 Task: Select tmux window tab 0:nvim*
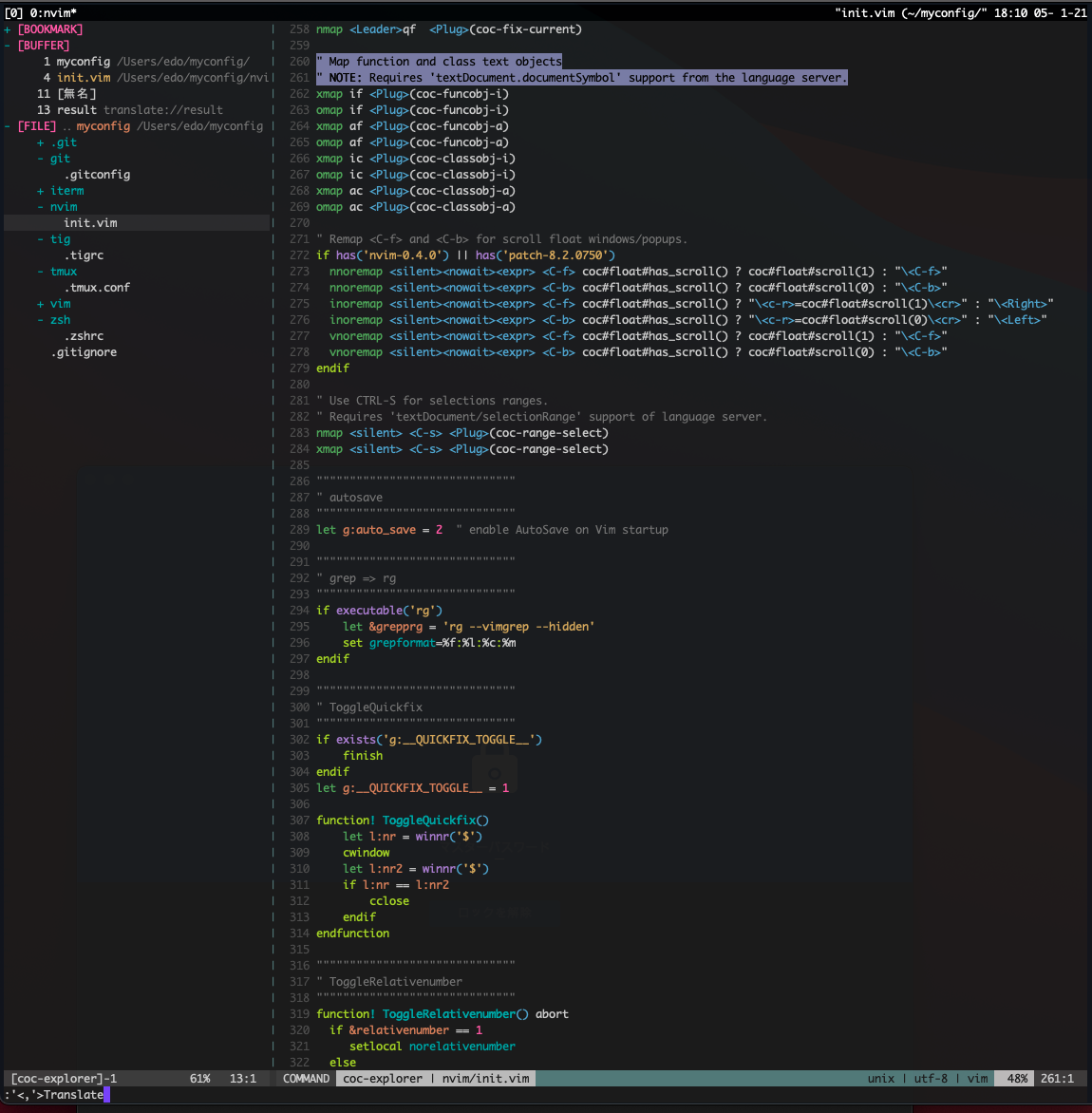pos(53,12)
